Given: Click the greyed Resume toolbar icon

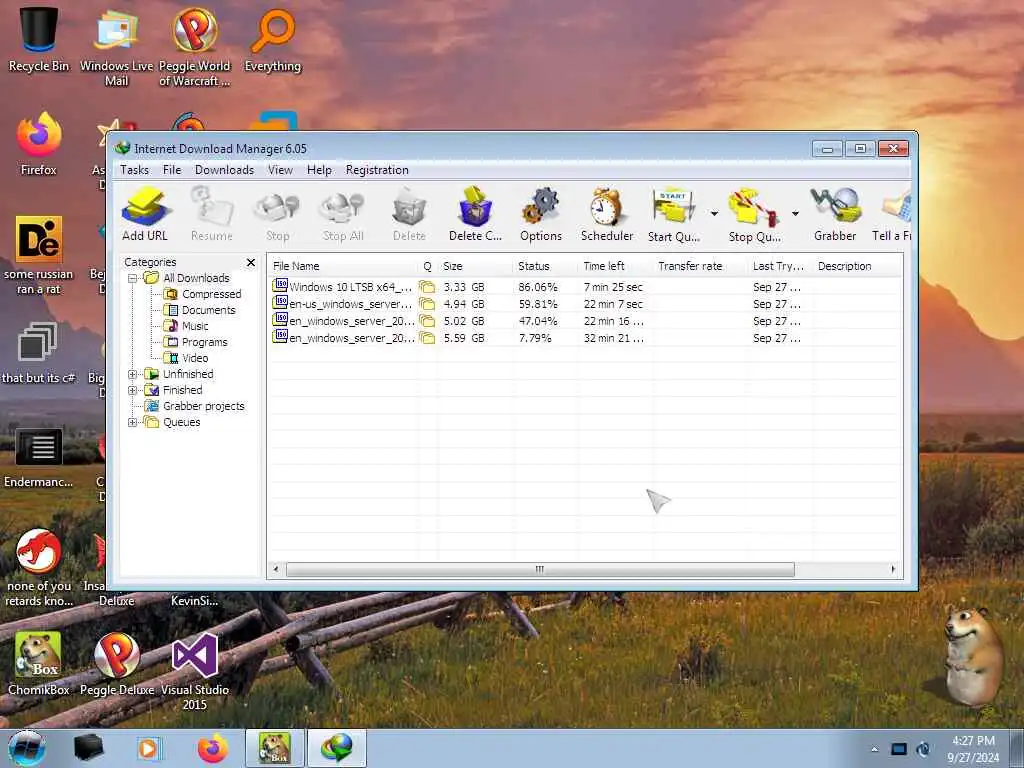Looking at the screenshot, I should coord(212,214).
